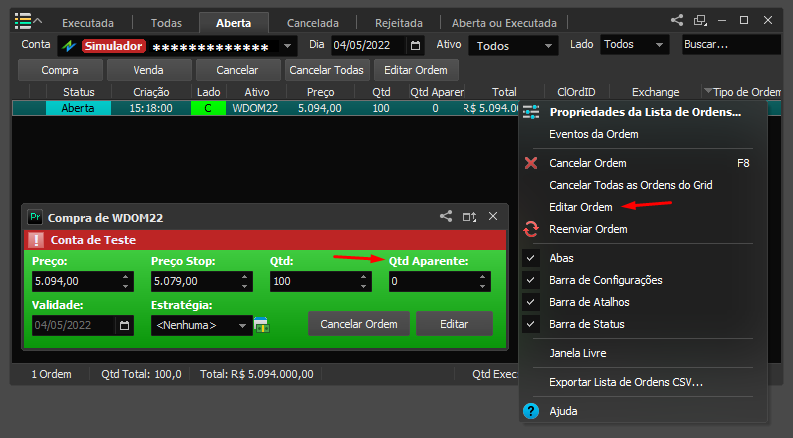Screen dimensions: 793x438
Task: Click the strategy editor icon beside Nenhuma
Action: click(x=261, y=325)
